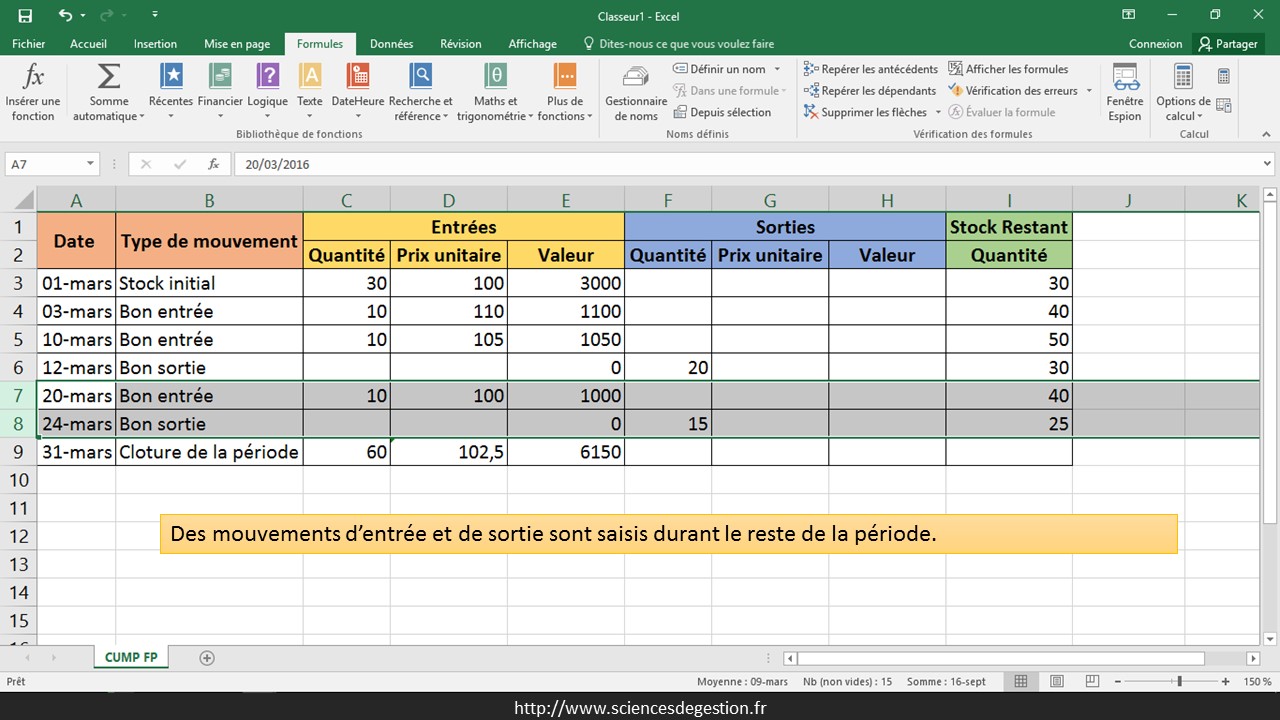Image resolution: width=1280 pixels, height=720 pixels.
Task: Adjust the zoom slider in status bar
Action: pos(1180,681)
